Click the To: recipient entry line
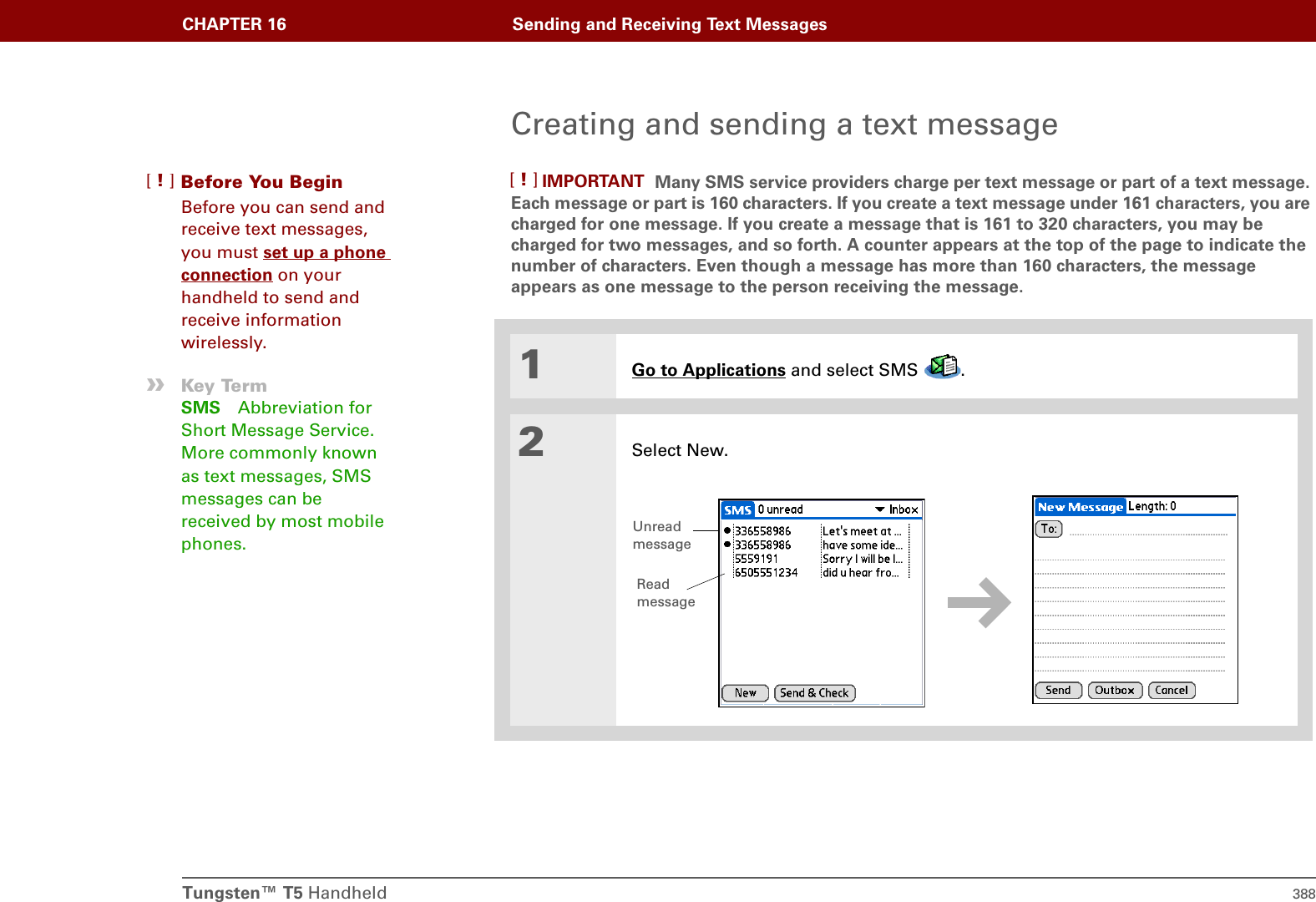The height and width of the screenshot is (902, 1316). 1148,530
